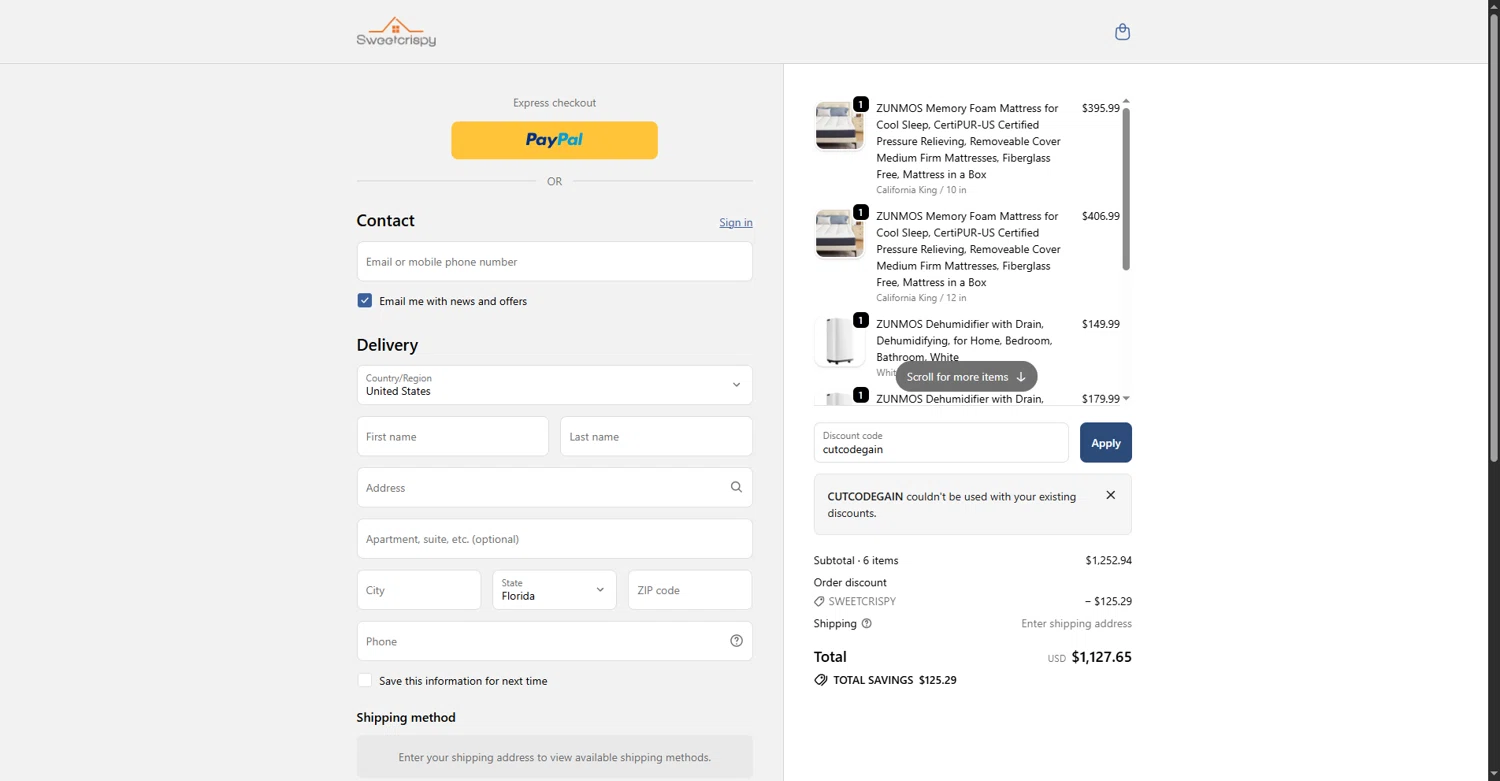
Task: Click the Shipping method heading
Action: click(x=406, y=717)
